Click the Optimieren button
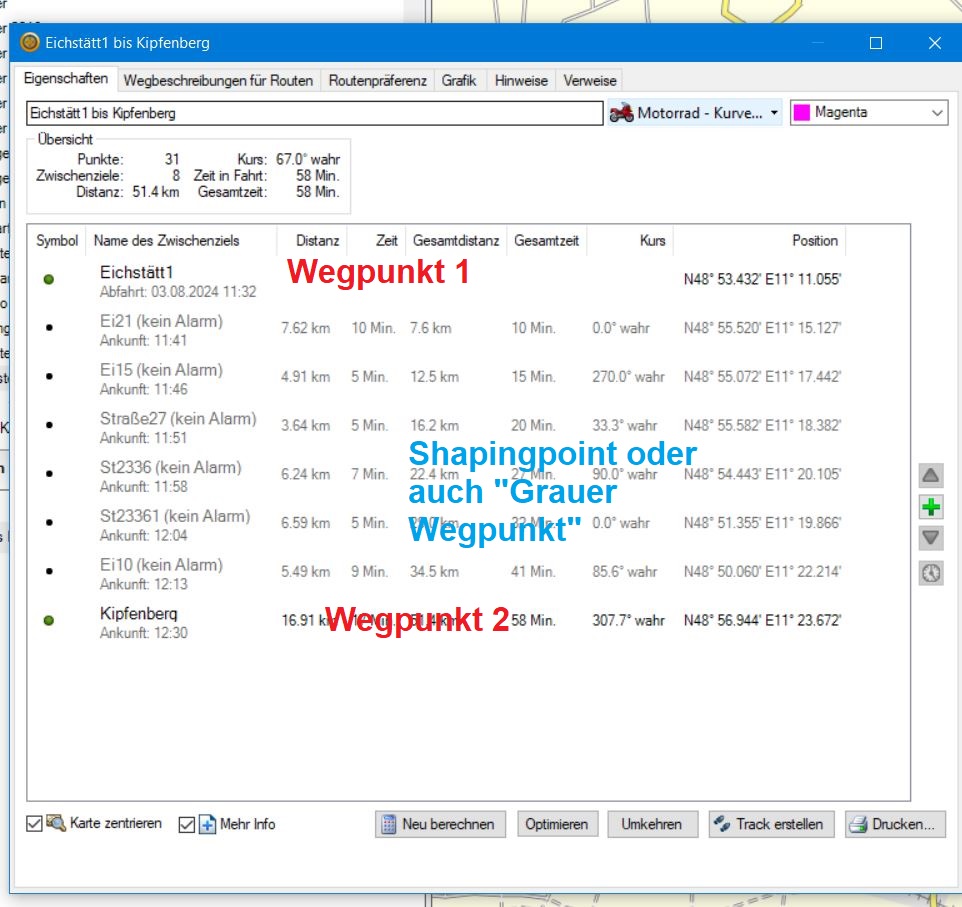 coord(557,824)
